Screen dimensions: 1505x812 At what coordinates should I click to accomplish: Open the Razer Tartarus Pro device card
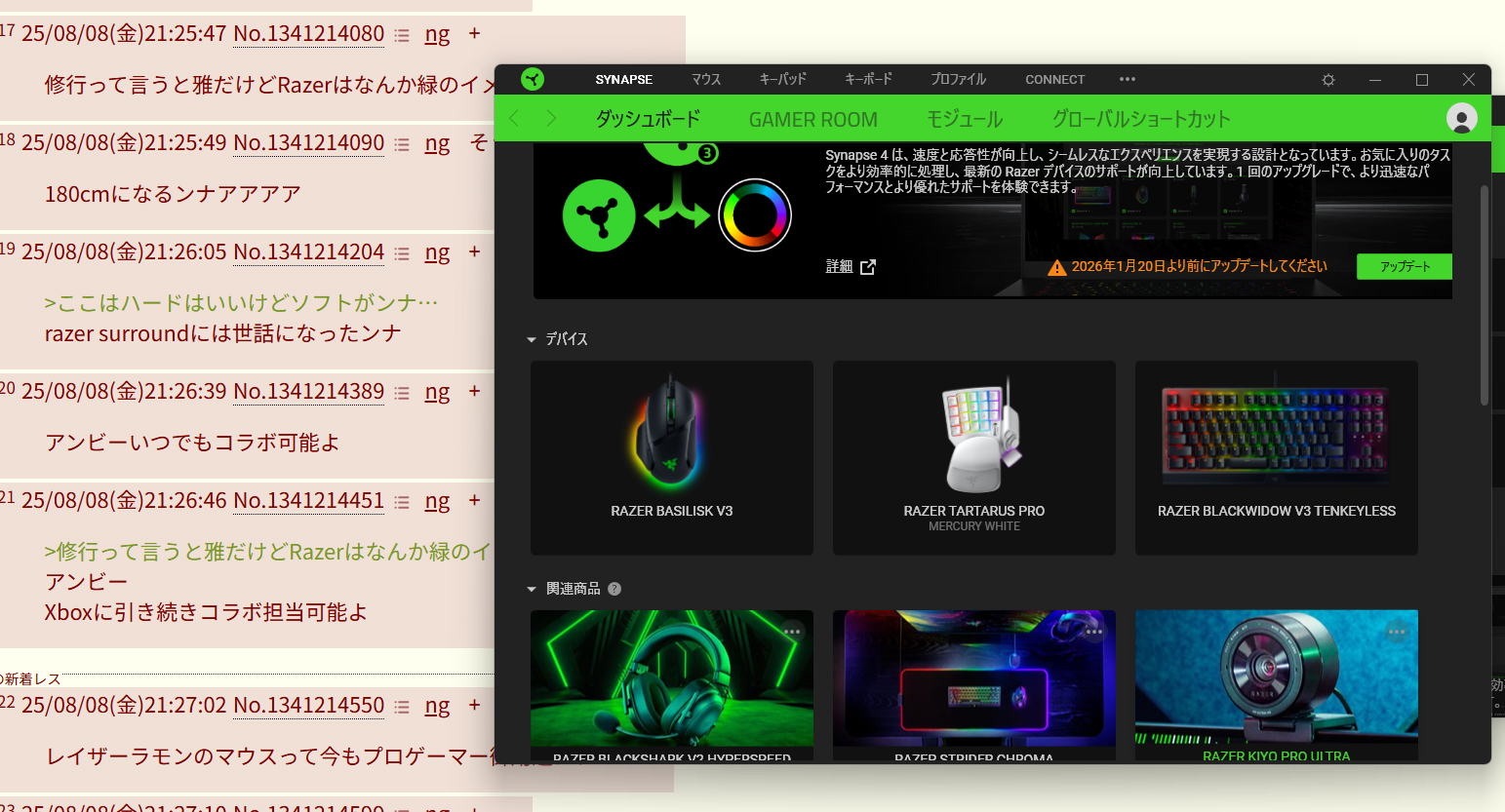pyautogui.click(x=974, y=458)
